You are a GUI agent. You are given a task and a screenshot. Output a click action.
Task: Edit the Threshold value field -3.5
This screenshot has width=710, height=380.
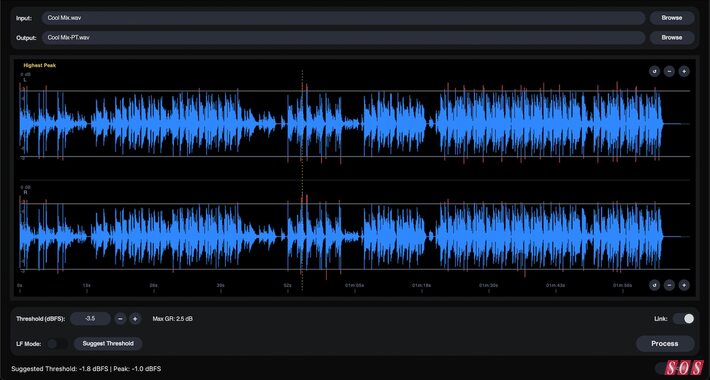pos(90,319)
